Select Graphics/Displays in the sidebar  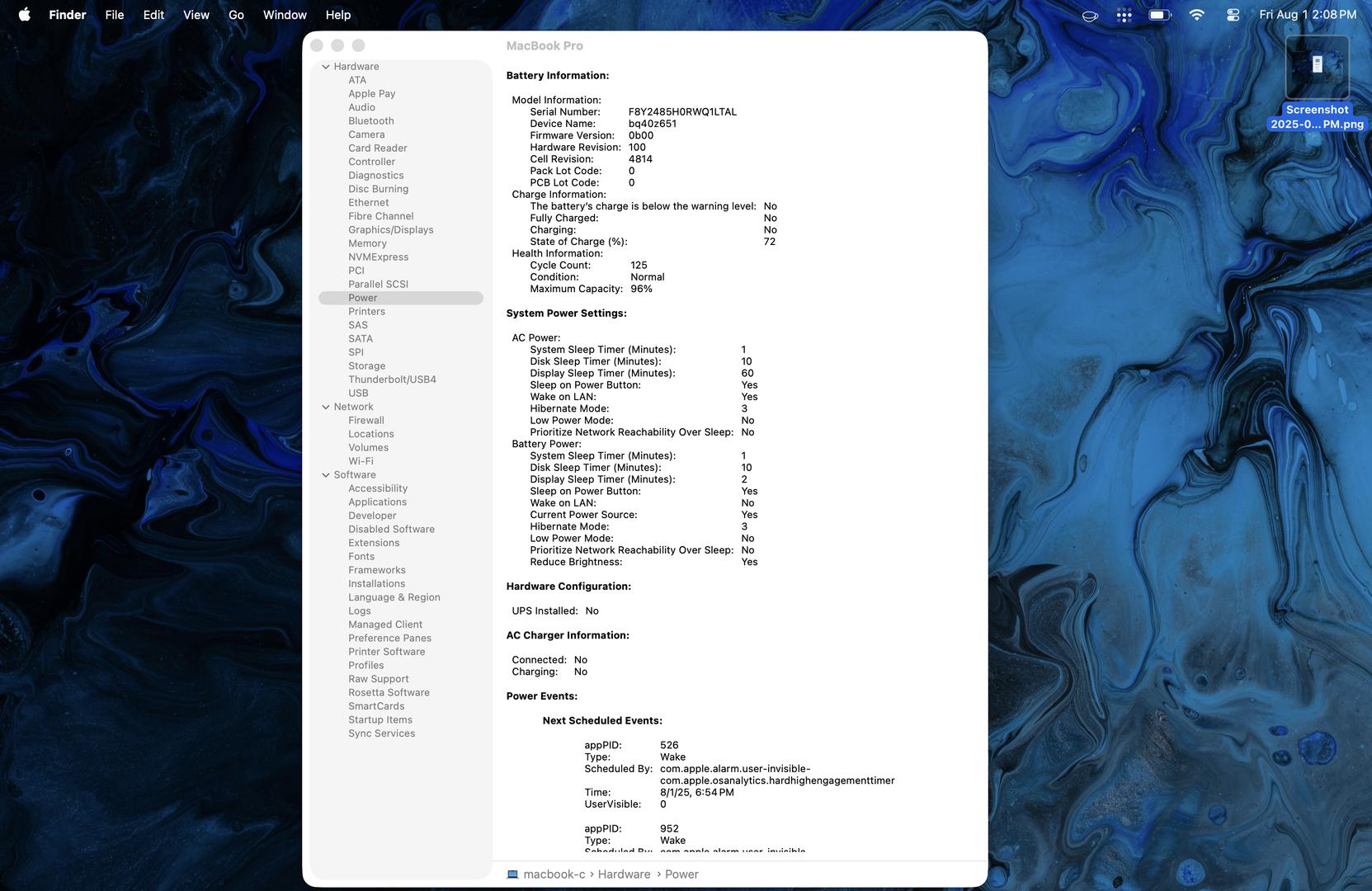(391, 230)
